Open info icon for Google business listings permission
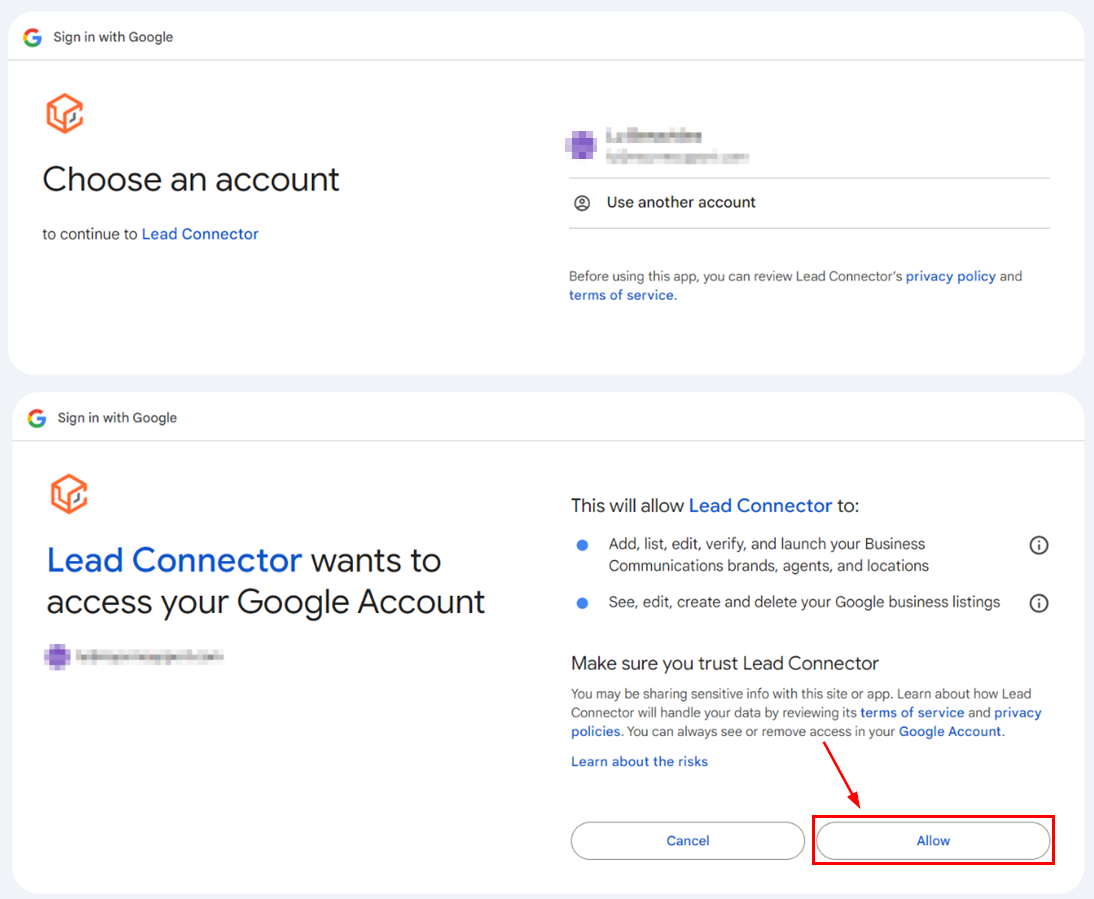This screenshot has height=899, width=1094. click(1039, 603)
